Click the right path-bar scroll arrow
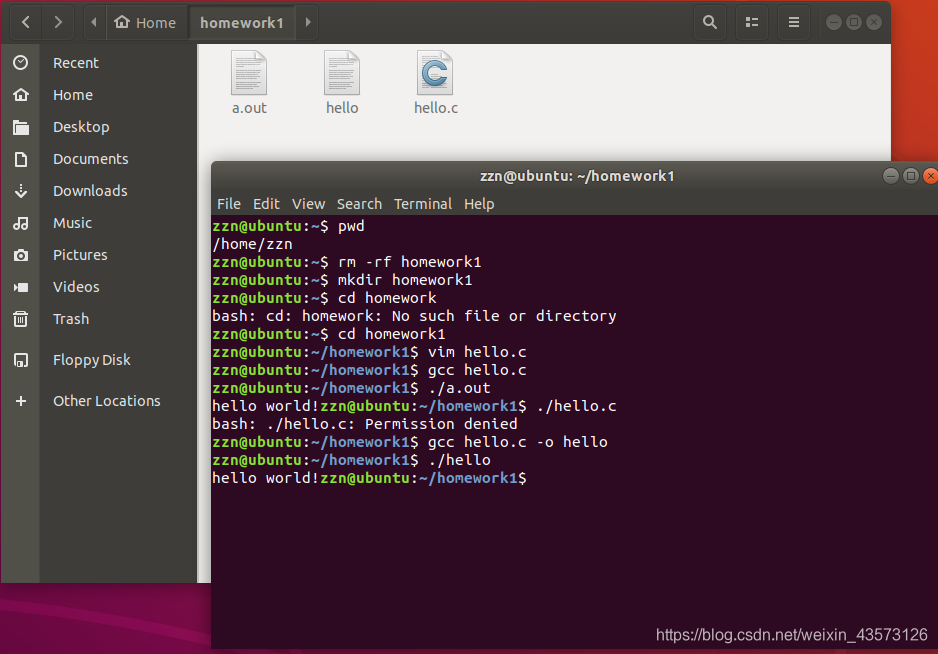This screenshot has height=654, width=938. [308, 23]
